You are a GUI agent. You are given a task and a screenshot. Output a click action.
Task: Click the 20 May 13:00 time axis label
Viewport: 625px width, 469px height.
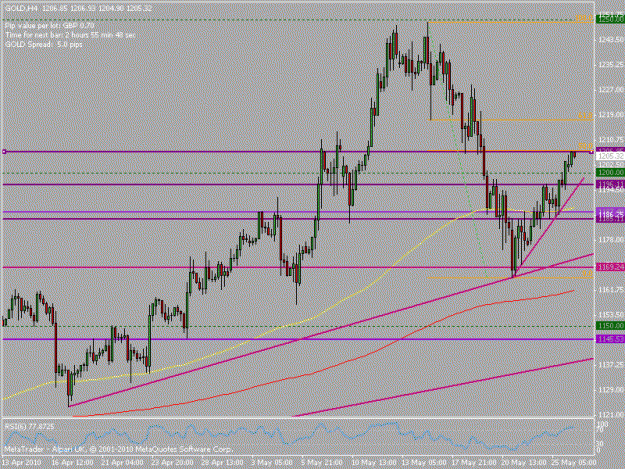(x=524, y=463)
